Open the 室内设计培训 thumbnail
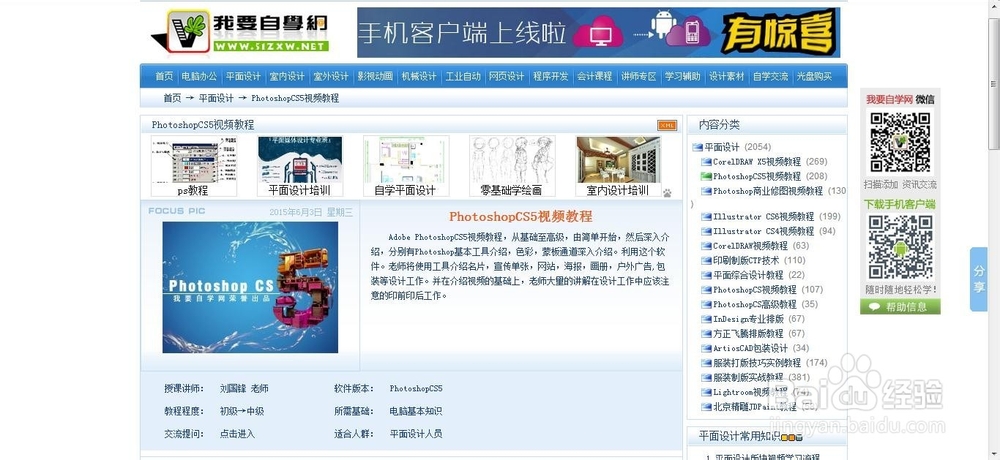 (619, 166)
